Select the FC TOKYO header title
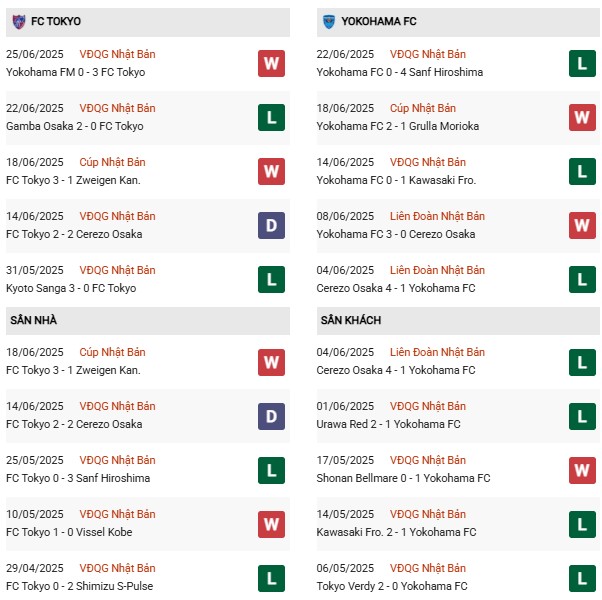Image resolution: width=602 pixels, height=600 pixels. pos(56,21)
